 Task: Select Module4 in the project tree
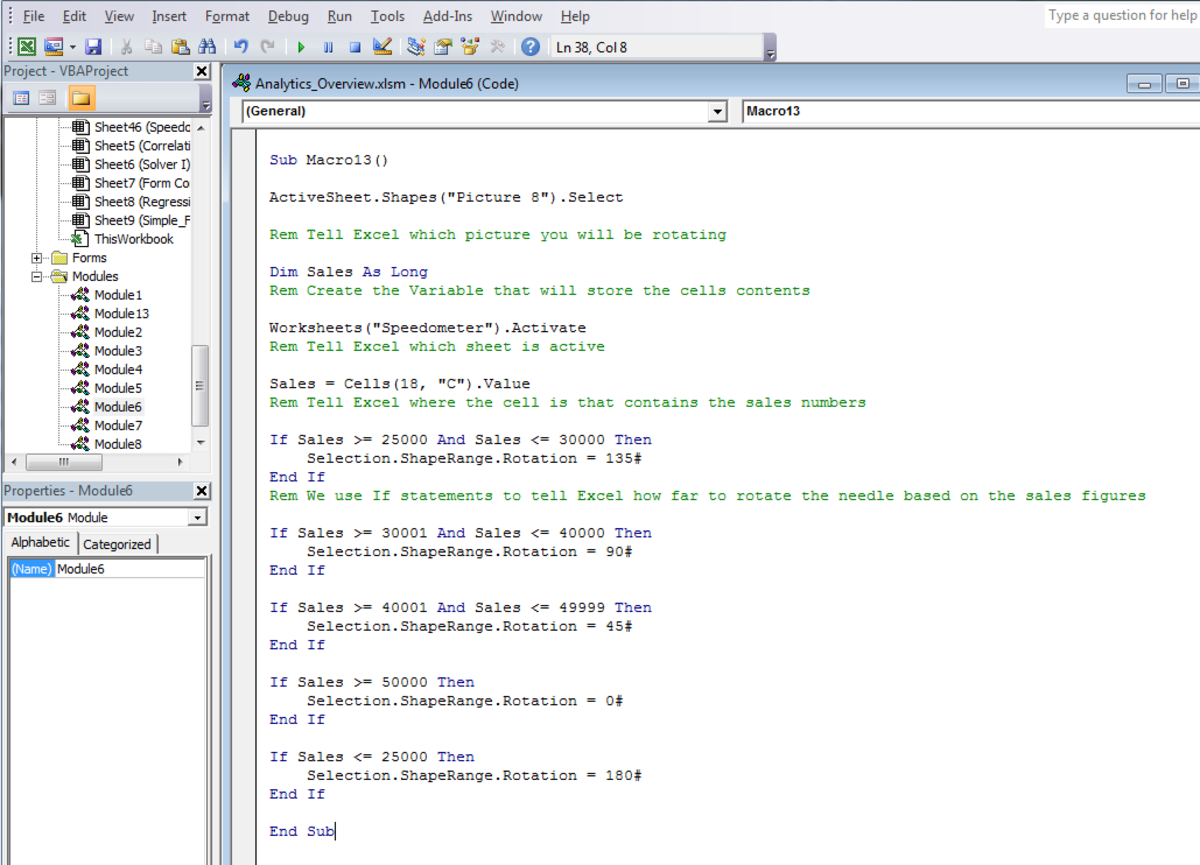tap(118, 370)
